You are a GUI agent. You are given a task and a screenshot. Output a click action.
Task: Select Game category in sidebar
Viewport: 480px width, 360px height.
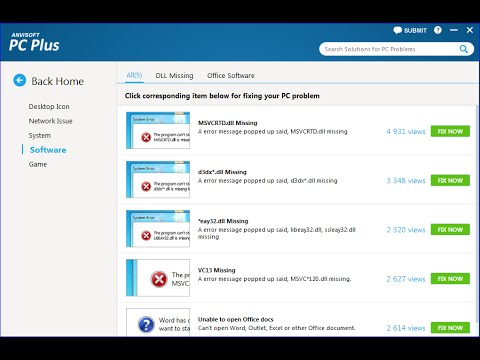tap(38, 164)
